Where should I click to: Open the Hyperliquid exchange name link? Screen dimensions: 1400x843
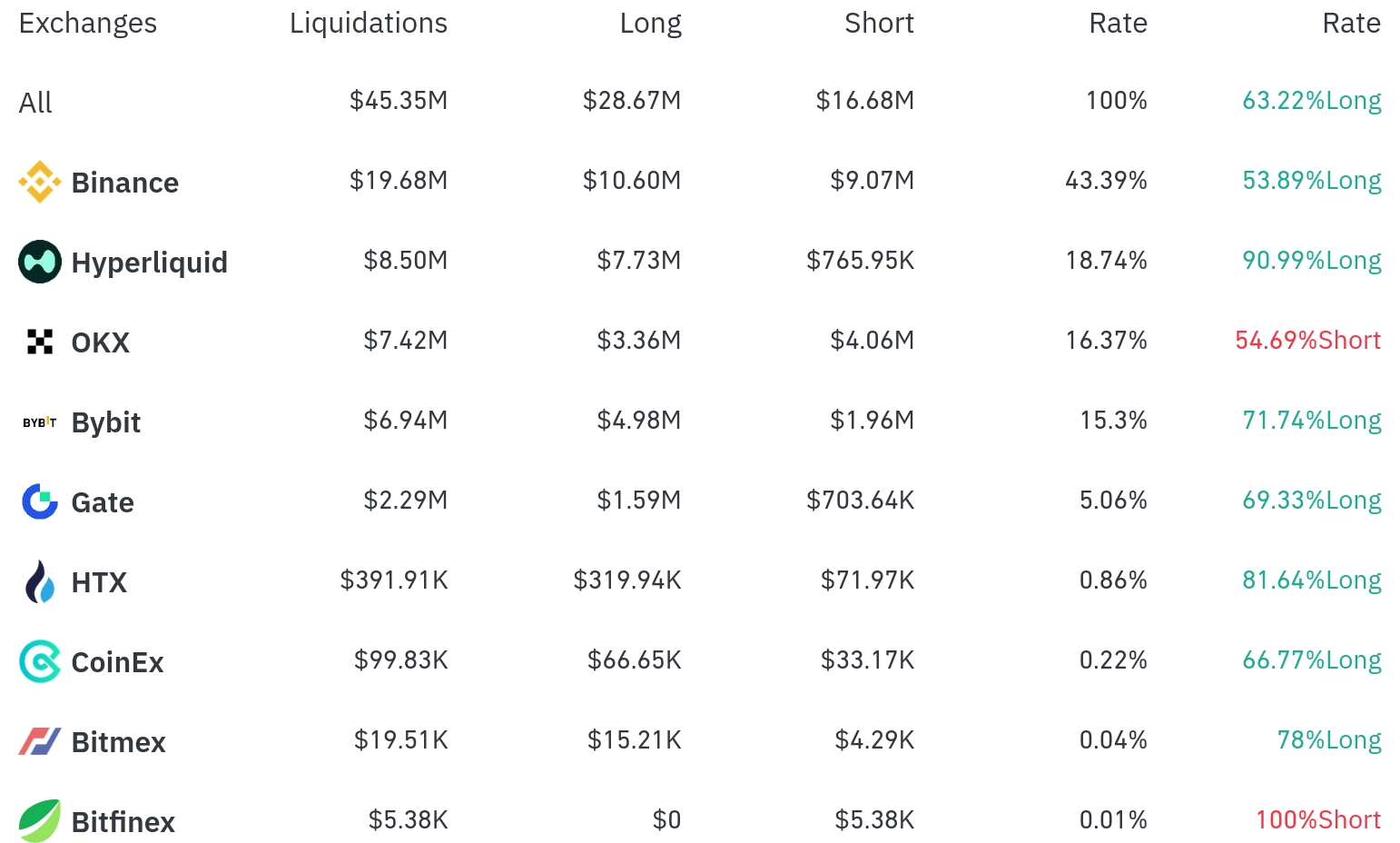coord(150,263)
